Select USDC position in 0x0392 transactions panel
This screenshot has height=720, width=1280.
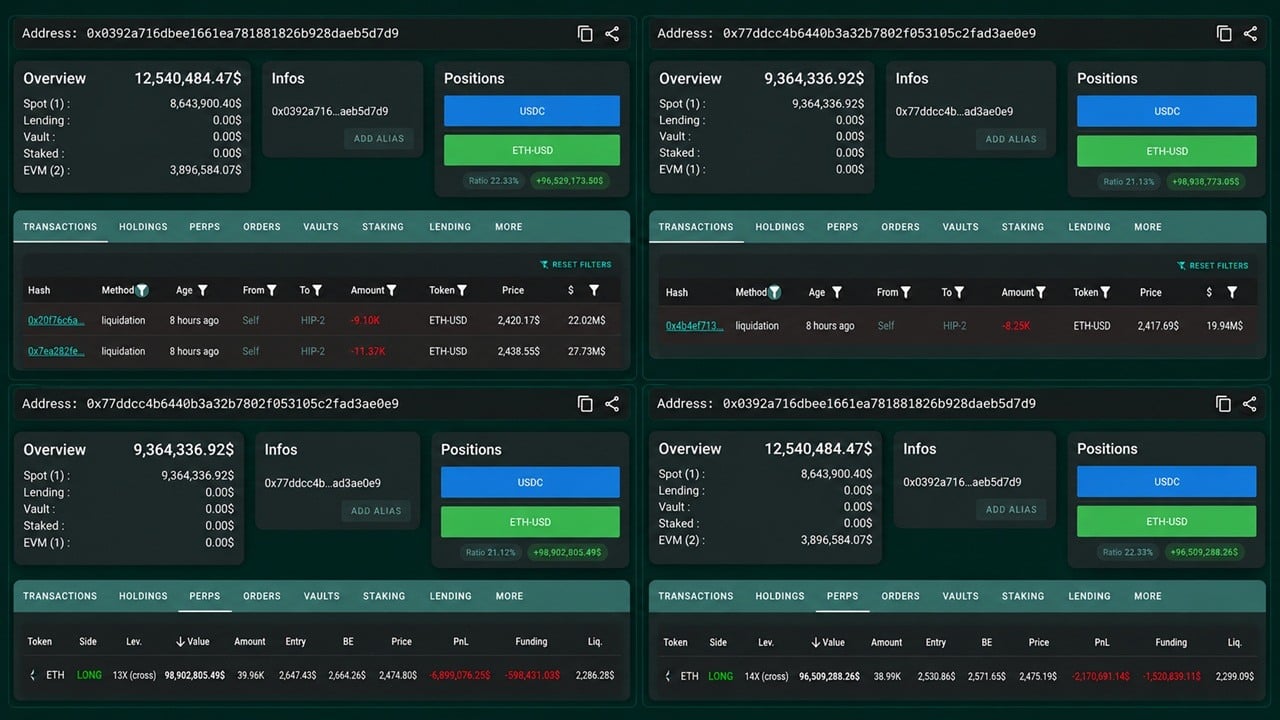click(532, 111)
